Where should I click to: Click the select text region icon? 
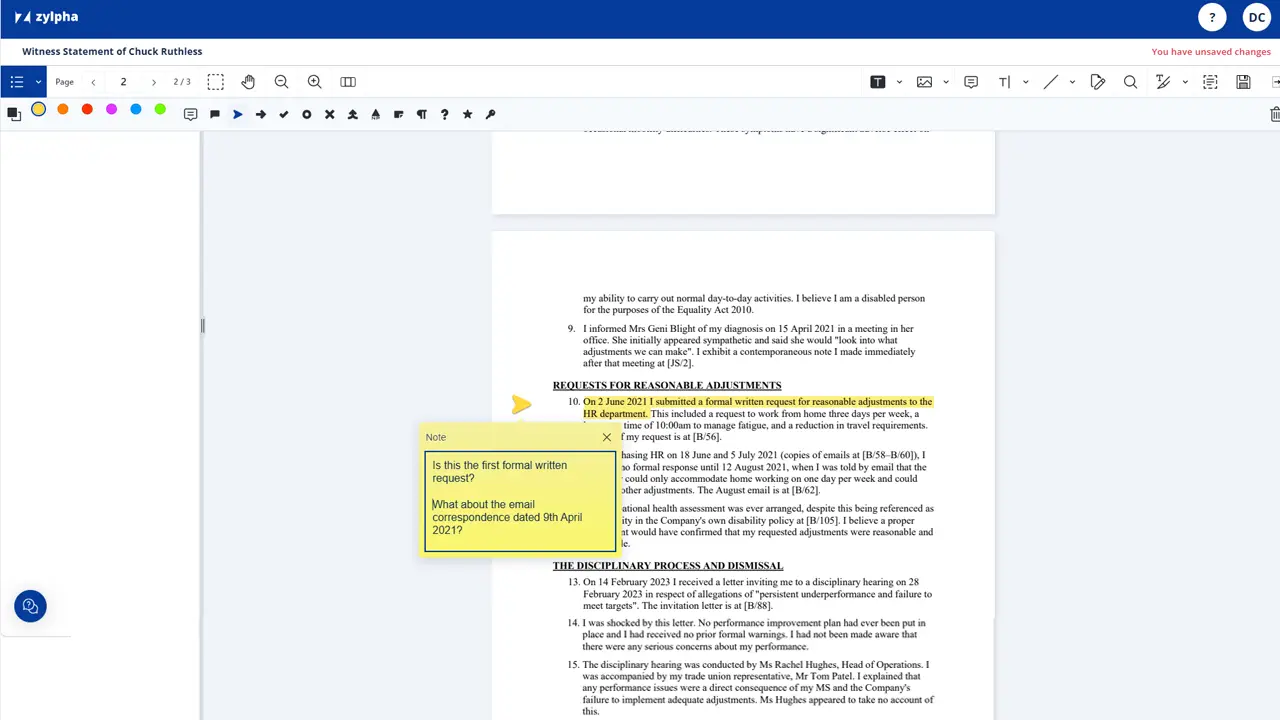tap(1210, 82)
